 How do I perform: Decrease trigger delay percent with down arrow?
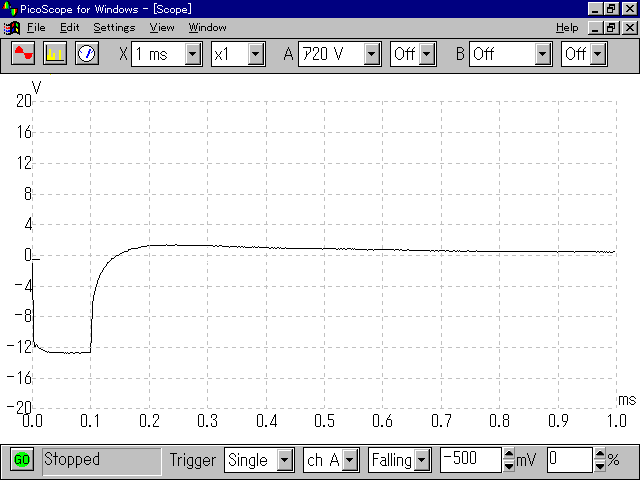pyautogui.click(x=600, y=466)
